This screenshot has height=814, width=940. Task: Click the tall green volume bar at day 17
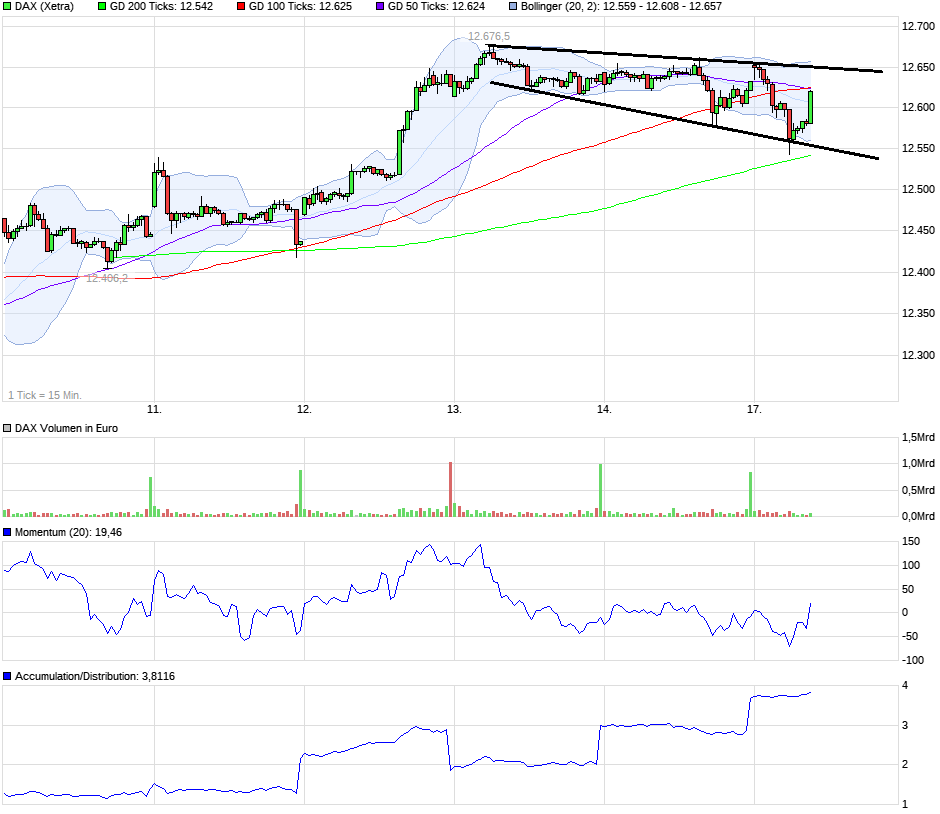point(751,495)
